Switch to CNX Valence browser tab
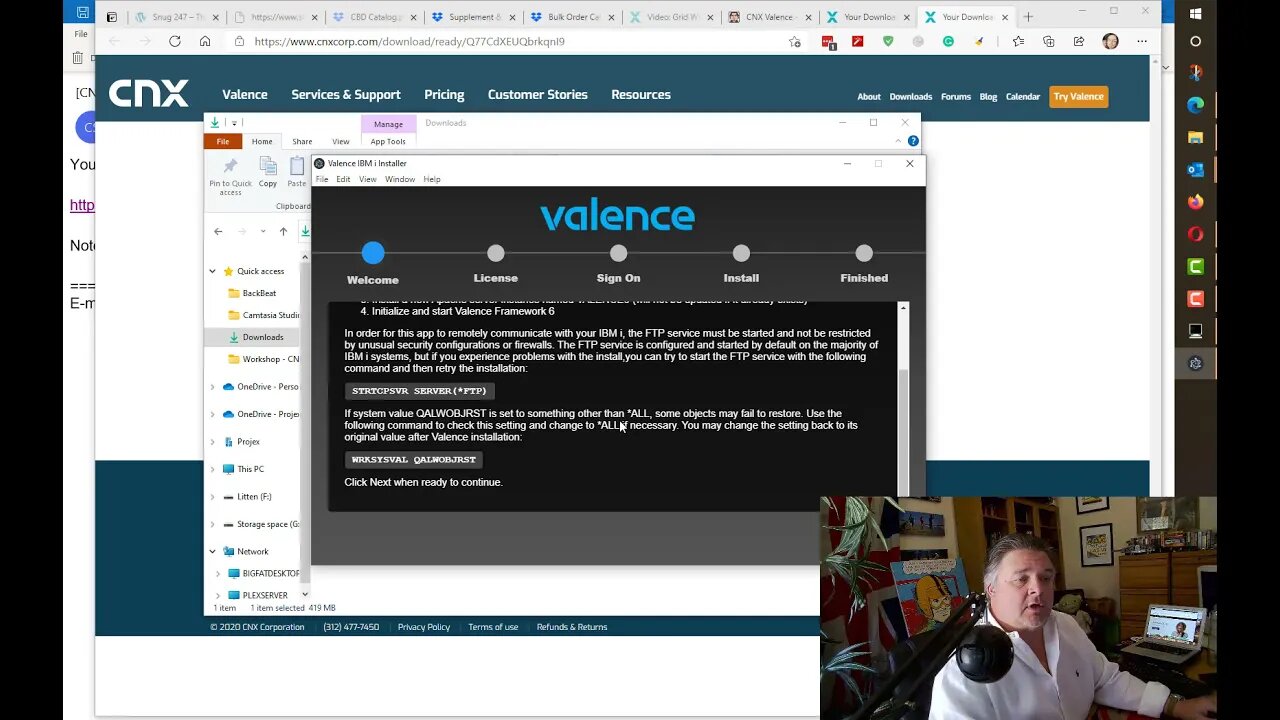 click(x=768, y=17)
